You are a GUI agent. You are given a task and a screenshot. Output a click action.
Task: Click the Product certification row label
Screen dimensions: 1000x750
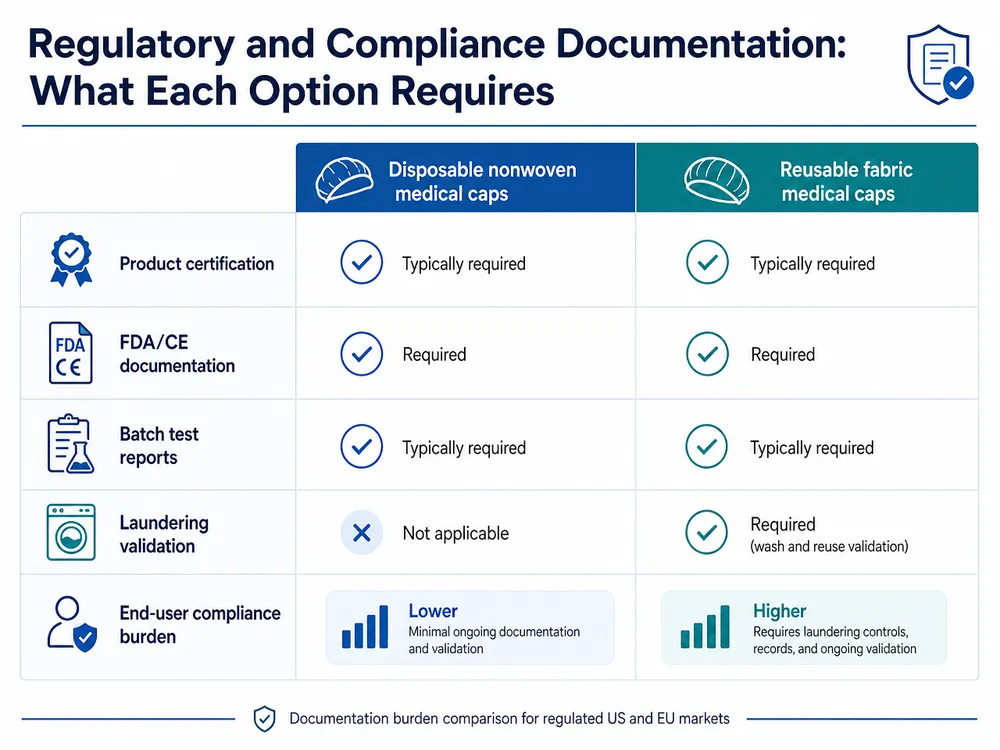coord(196,264)
